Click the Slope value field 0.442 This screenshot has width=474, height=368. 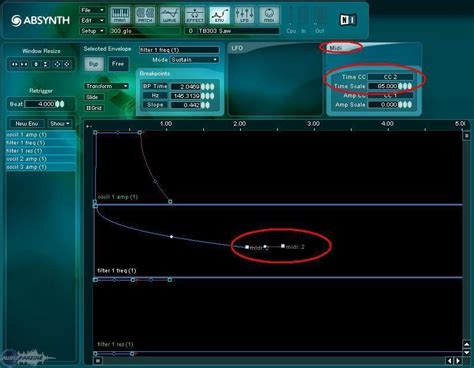coord(185,105)
